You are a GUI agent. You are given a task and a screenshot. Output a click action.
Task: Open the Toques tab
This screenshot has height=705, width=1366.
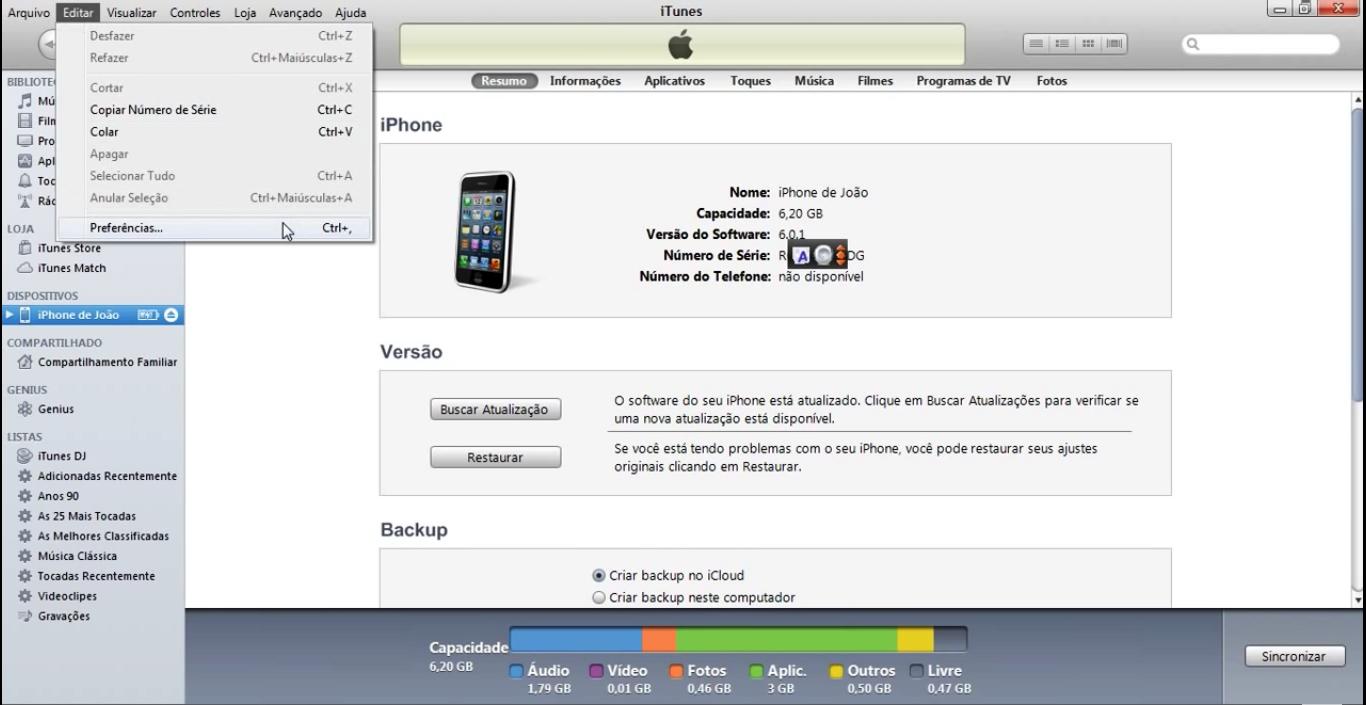pos(750,81)
